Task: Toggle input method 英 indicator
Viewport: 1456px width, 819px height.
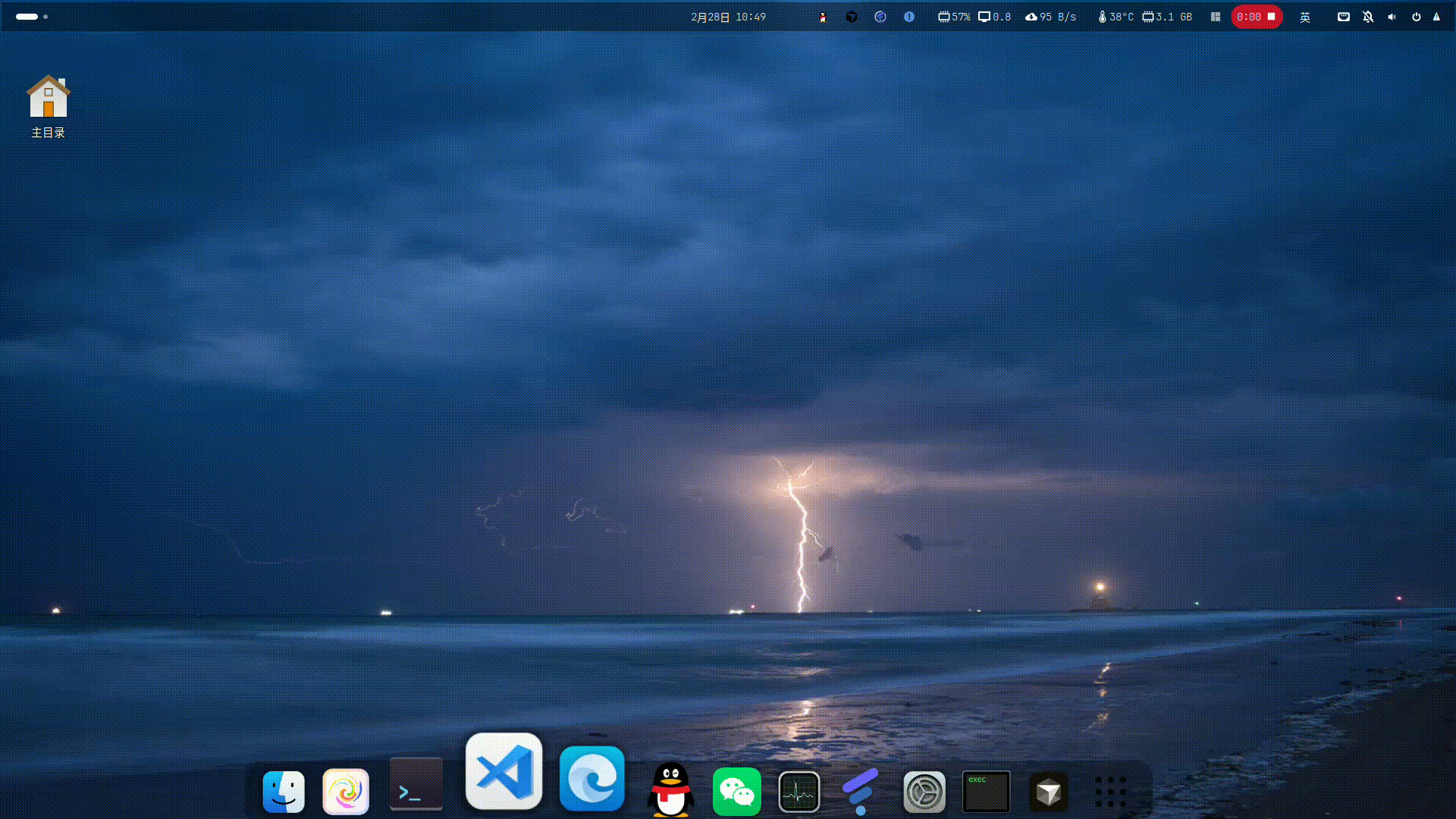Action: [1305, 17]
